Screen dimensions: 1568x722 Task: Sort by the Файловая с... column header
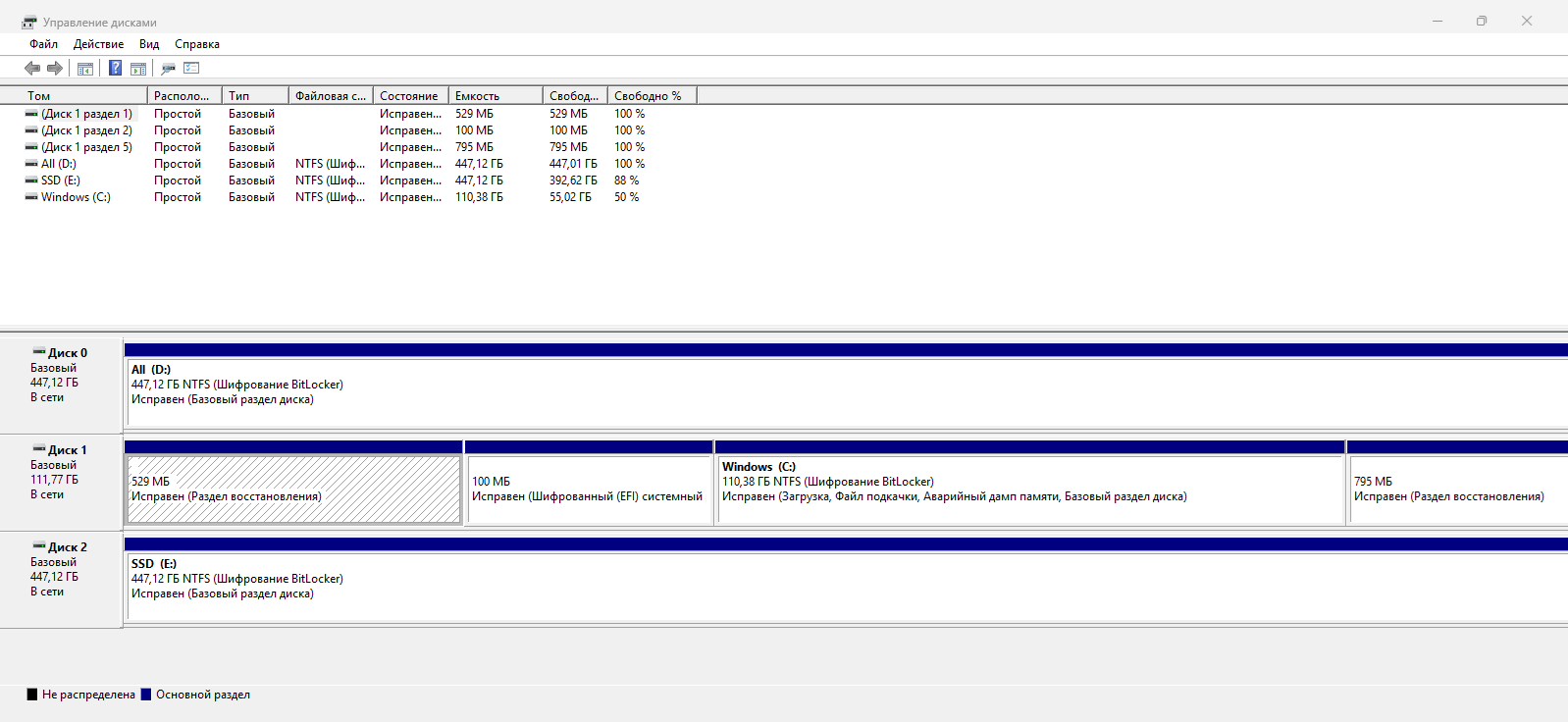click(x=332, y=96)
